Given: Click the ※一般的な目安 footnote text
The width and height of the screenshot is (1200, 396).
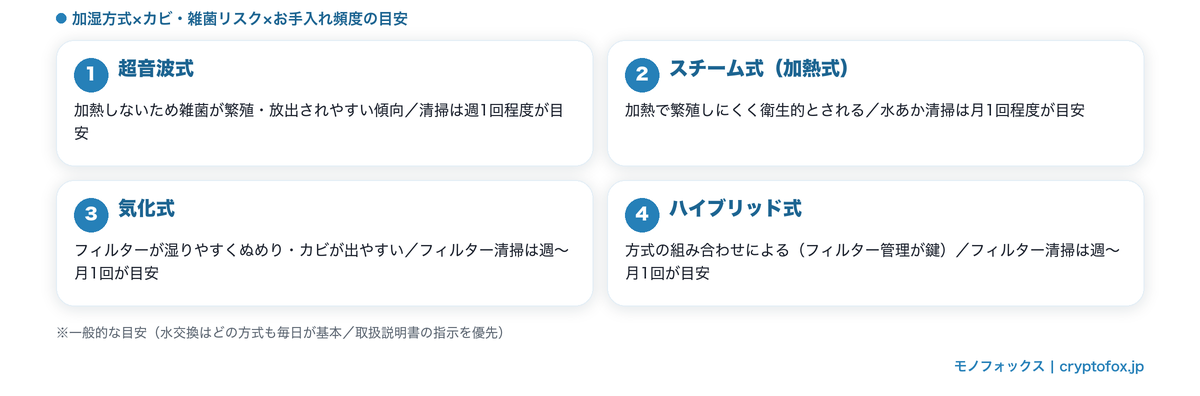Looking at the screenshot, I should point(280,332).
